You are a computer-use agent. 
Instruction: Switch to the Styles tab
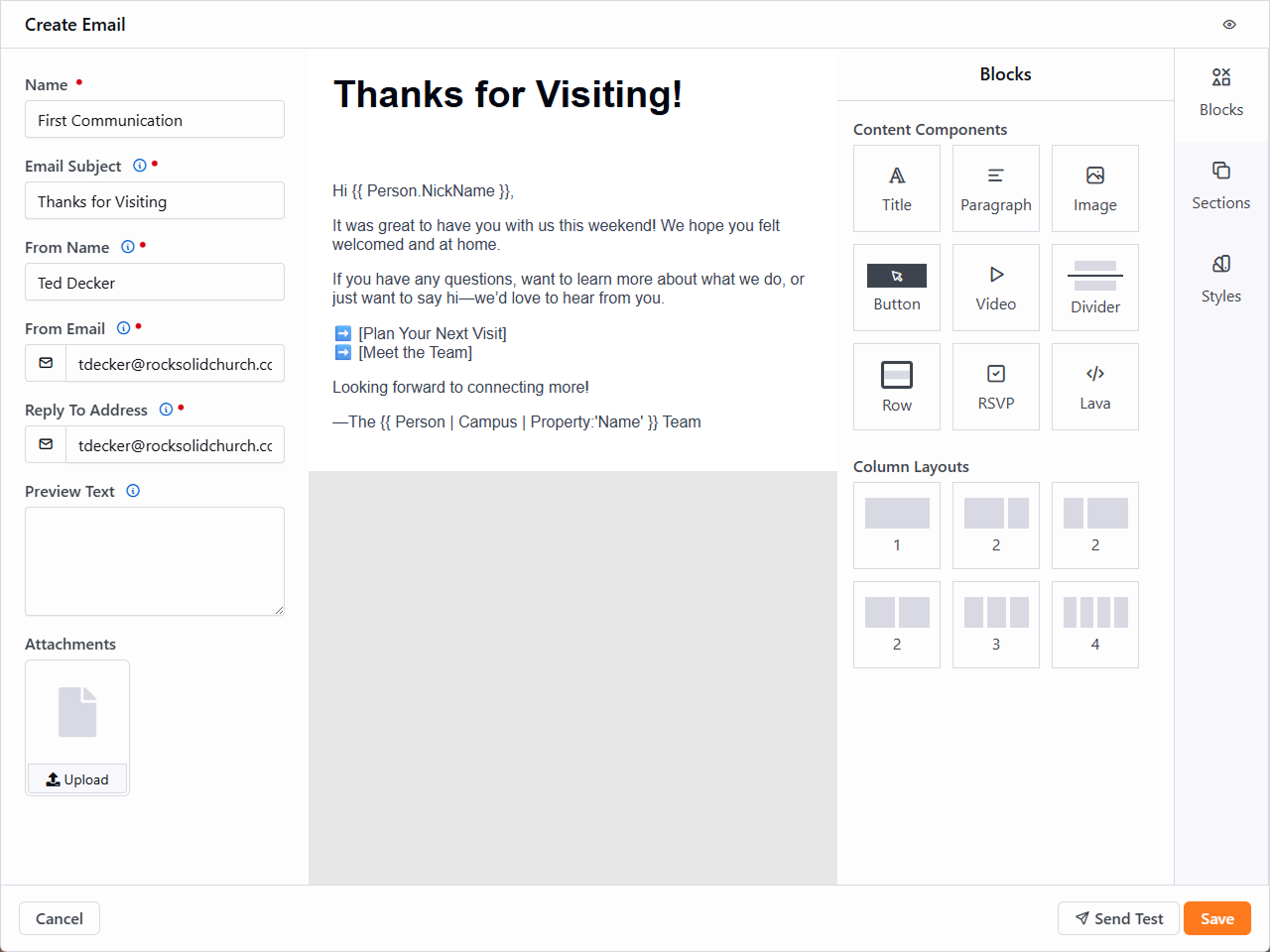point(1220,279)
